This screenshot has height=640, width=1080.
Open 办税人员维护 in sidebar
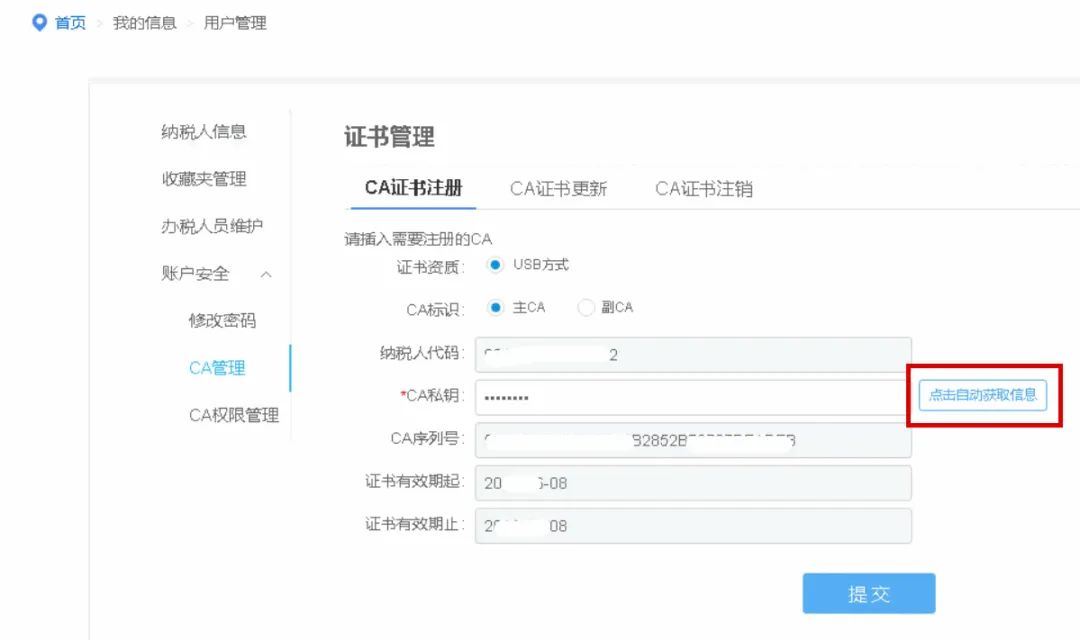click(x=212, y=226)
